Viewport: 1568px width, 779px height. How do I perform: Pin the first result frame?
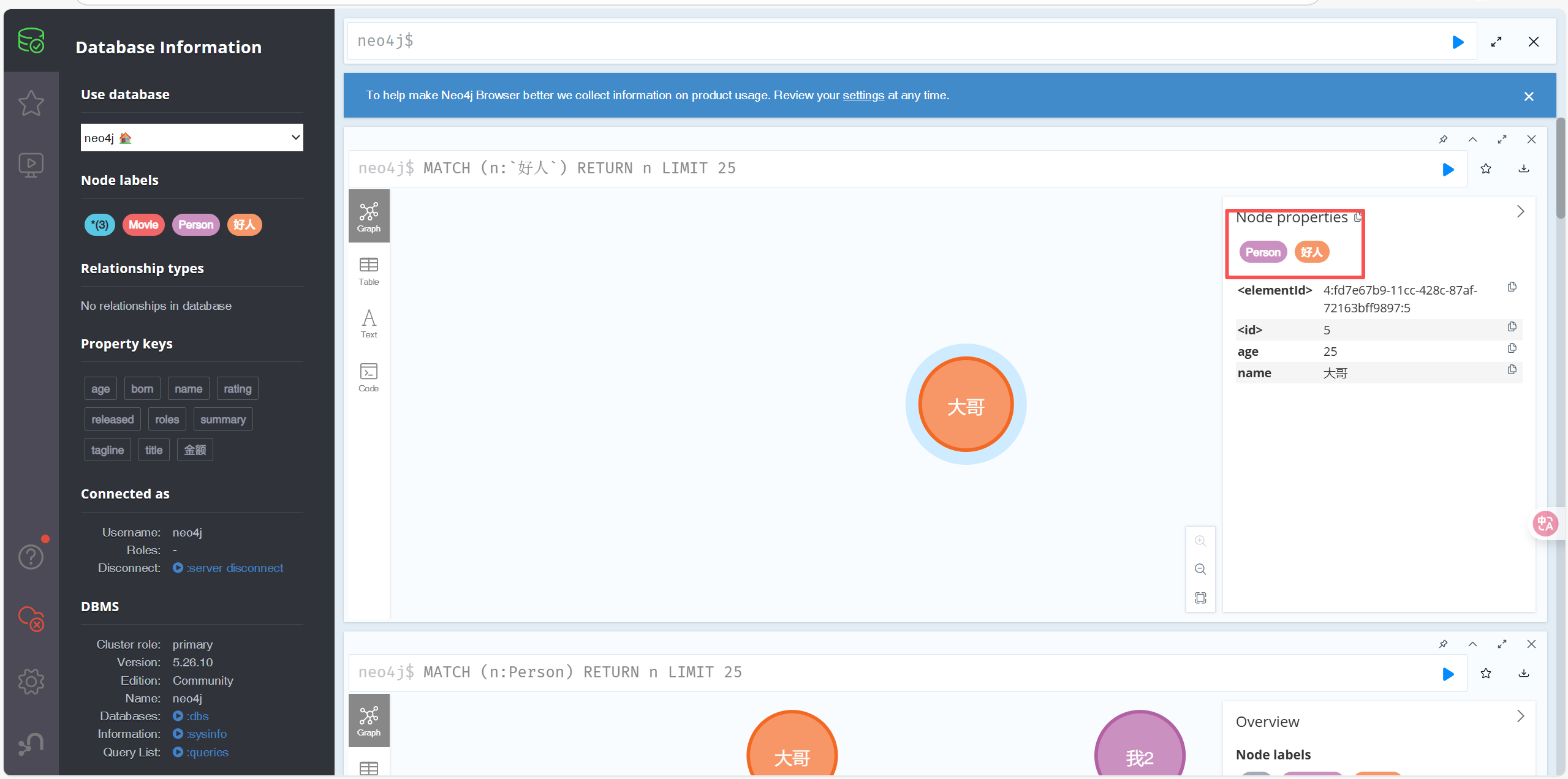1443,140
